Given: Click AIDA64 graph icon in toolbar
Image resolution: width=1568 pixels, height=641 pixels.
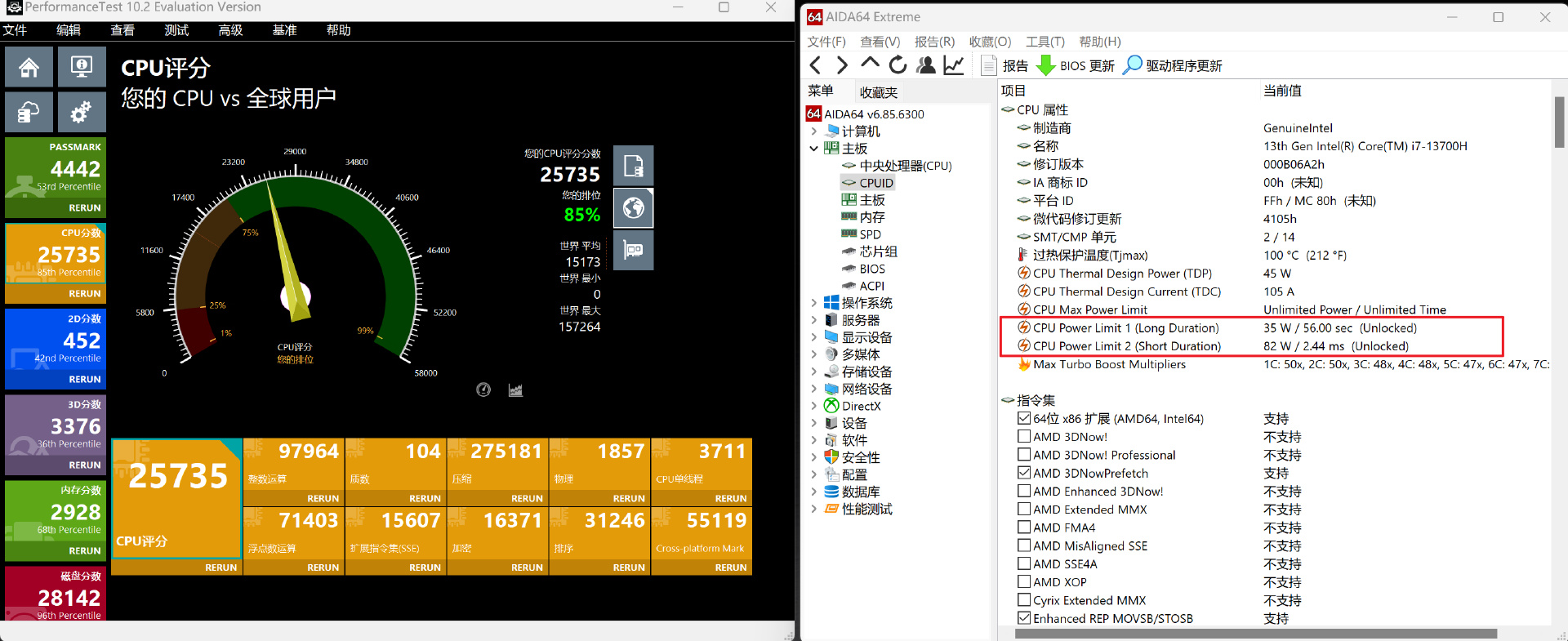Looking at the screenshot, I should click(954, 65).
